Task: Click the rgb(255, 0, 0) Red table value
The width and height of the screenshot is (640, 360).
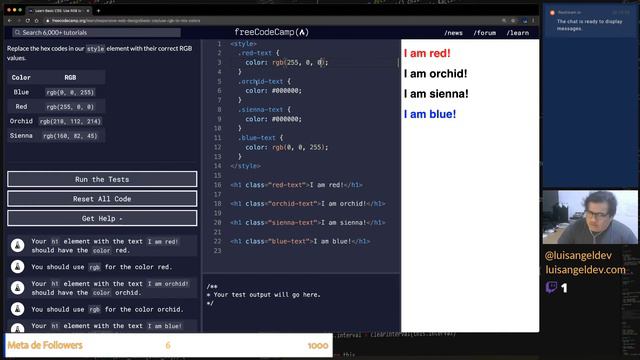Action: pyautogui.click(x=70, y=107)
